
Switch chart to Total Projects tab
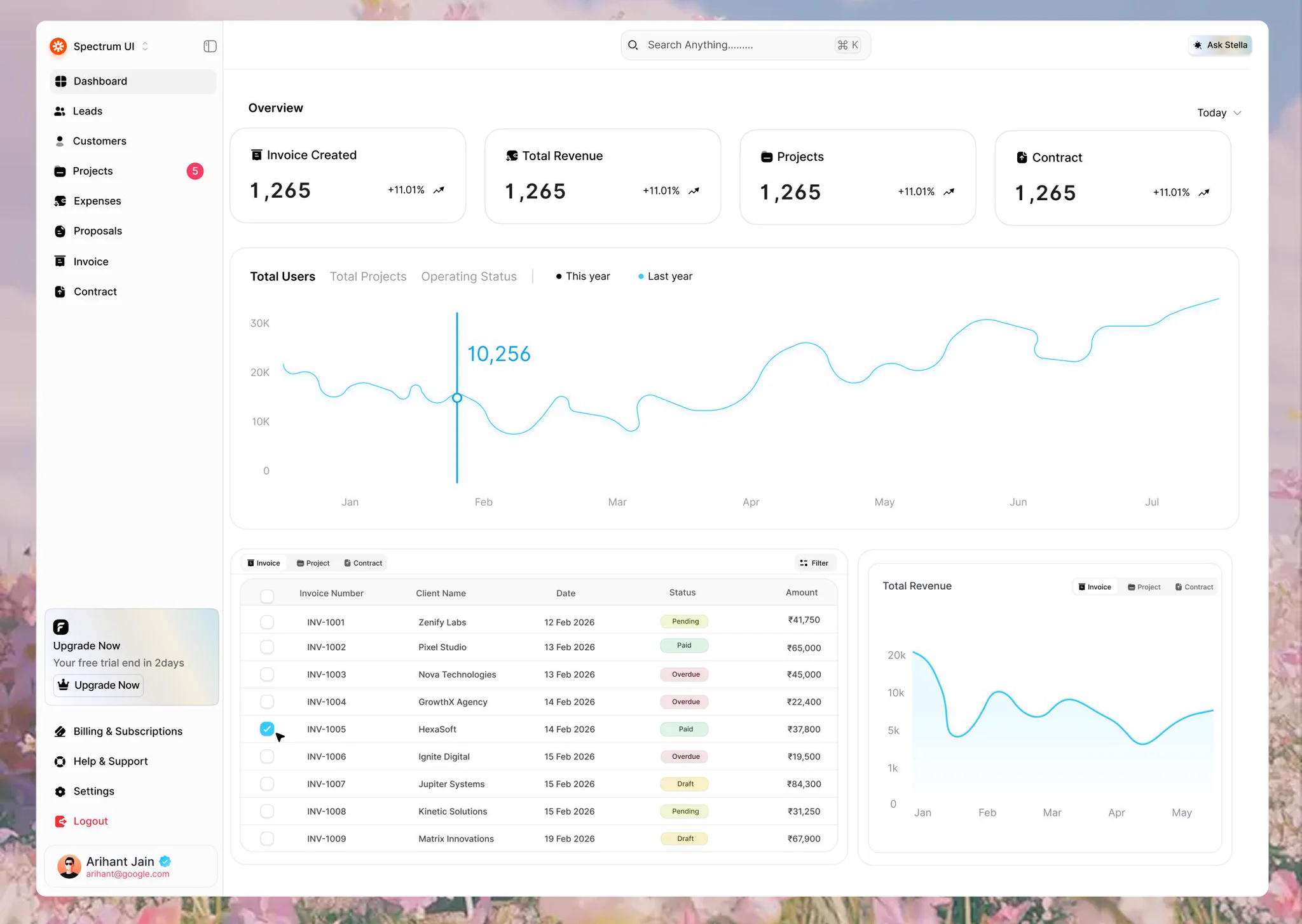368,276
